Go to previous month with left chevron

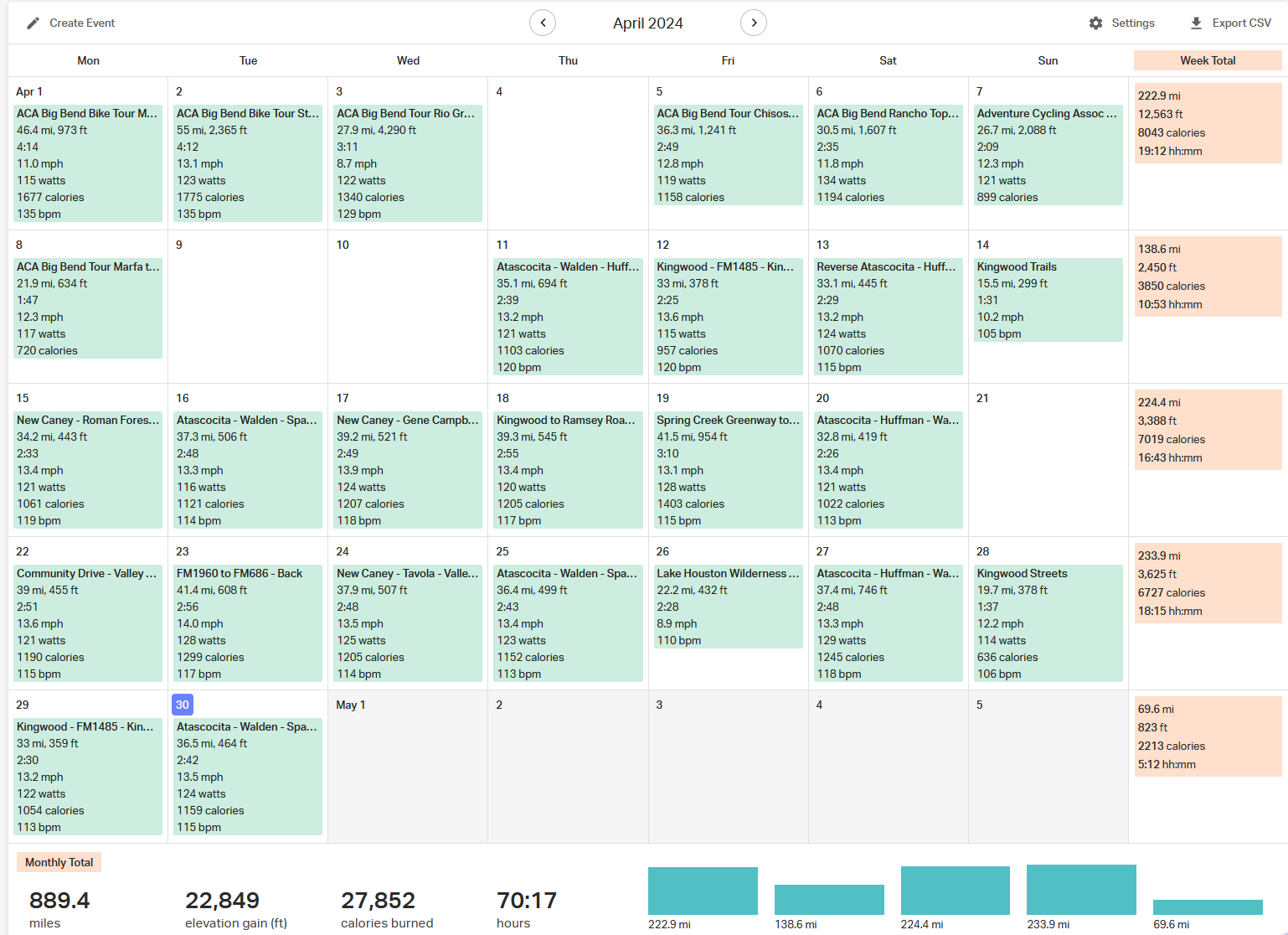pos(543,23)
